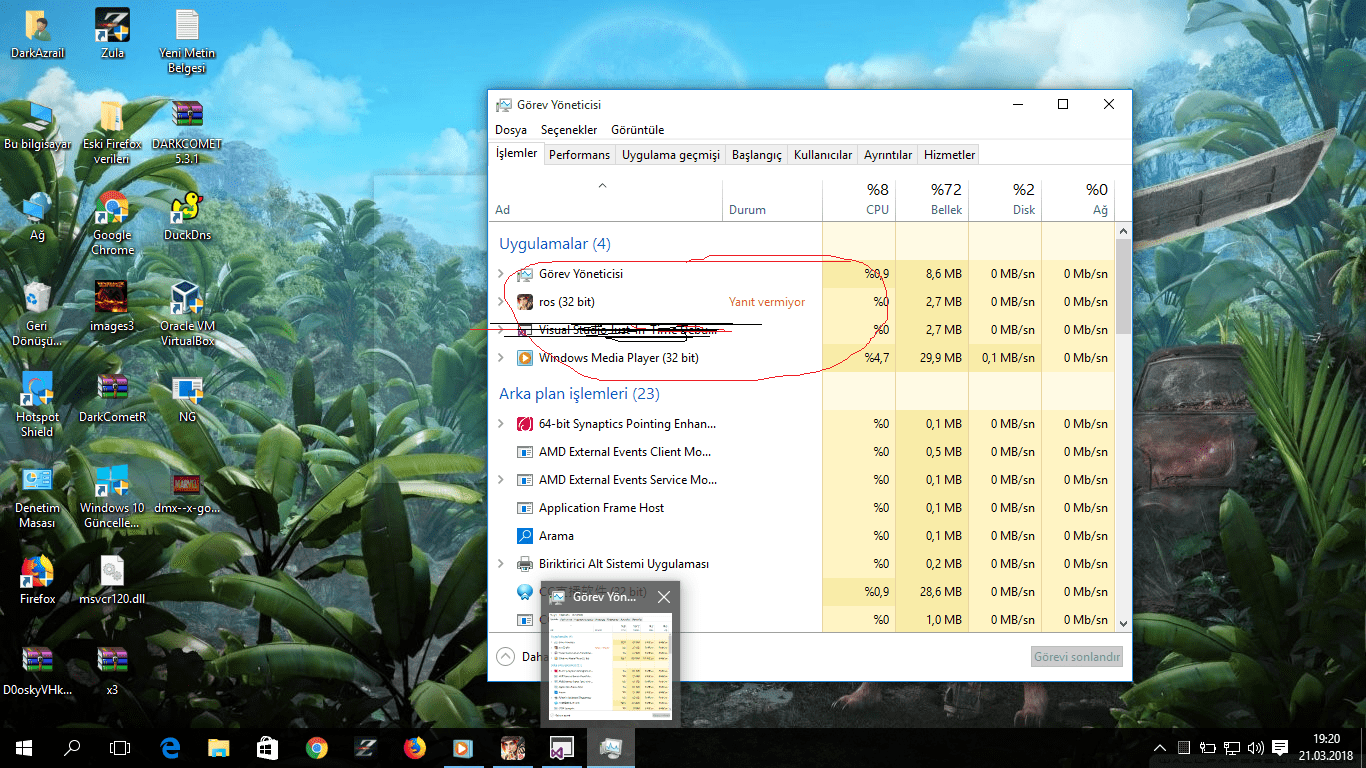Select the DARKCOMET 5.3.1 archive

click(186, 132)
